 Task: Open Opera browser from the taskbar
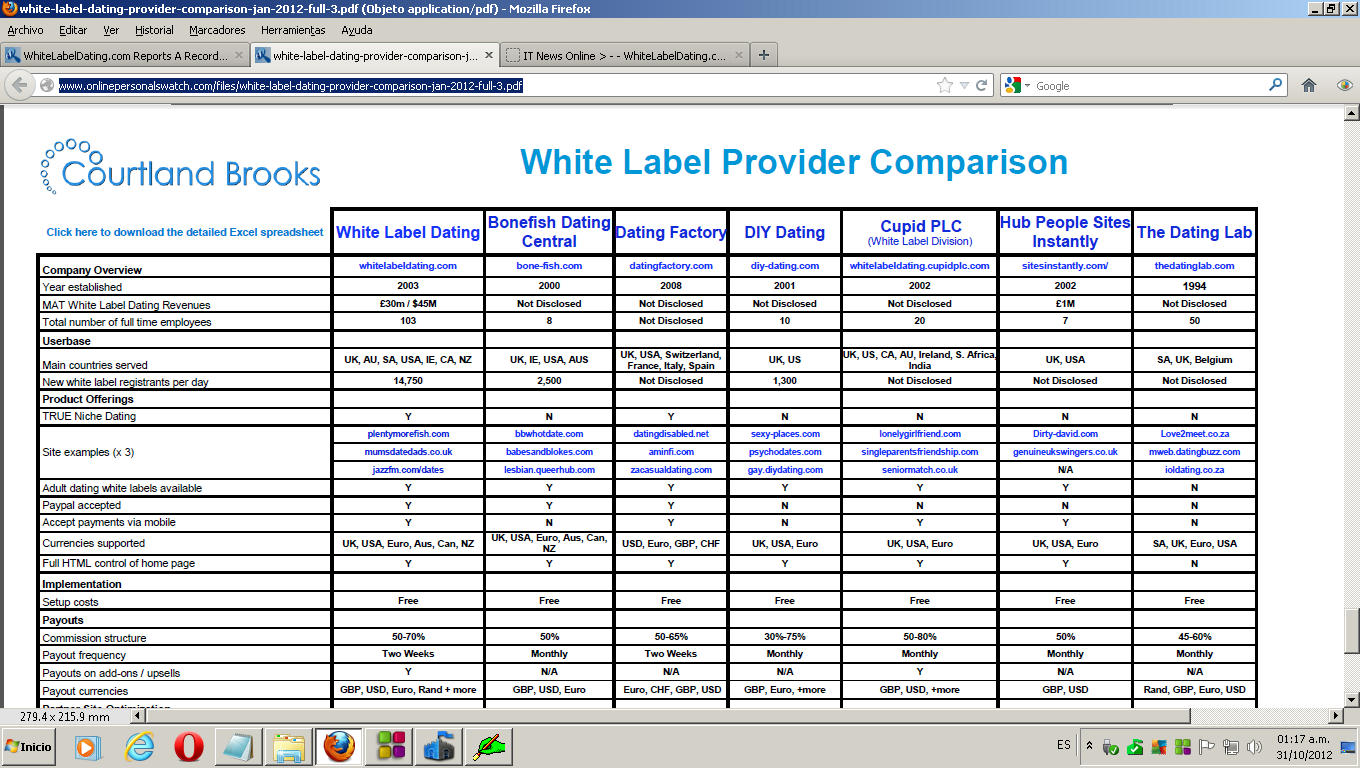click(189, 746)
